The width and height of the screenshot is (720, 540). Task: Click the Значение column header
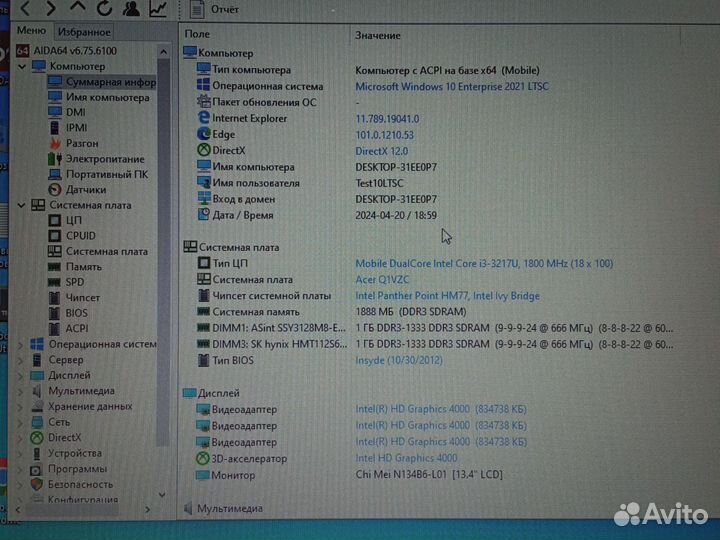coord(377,35)
